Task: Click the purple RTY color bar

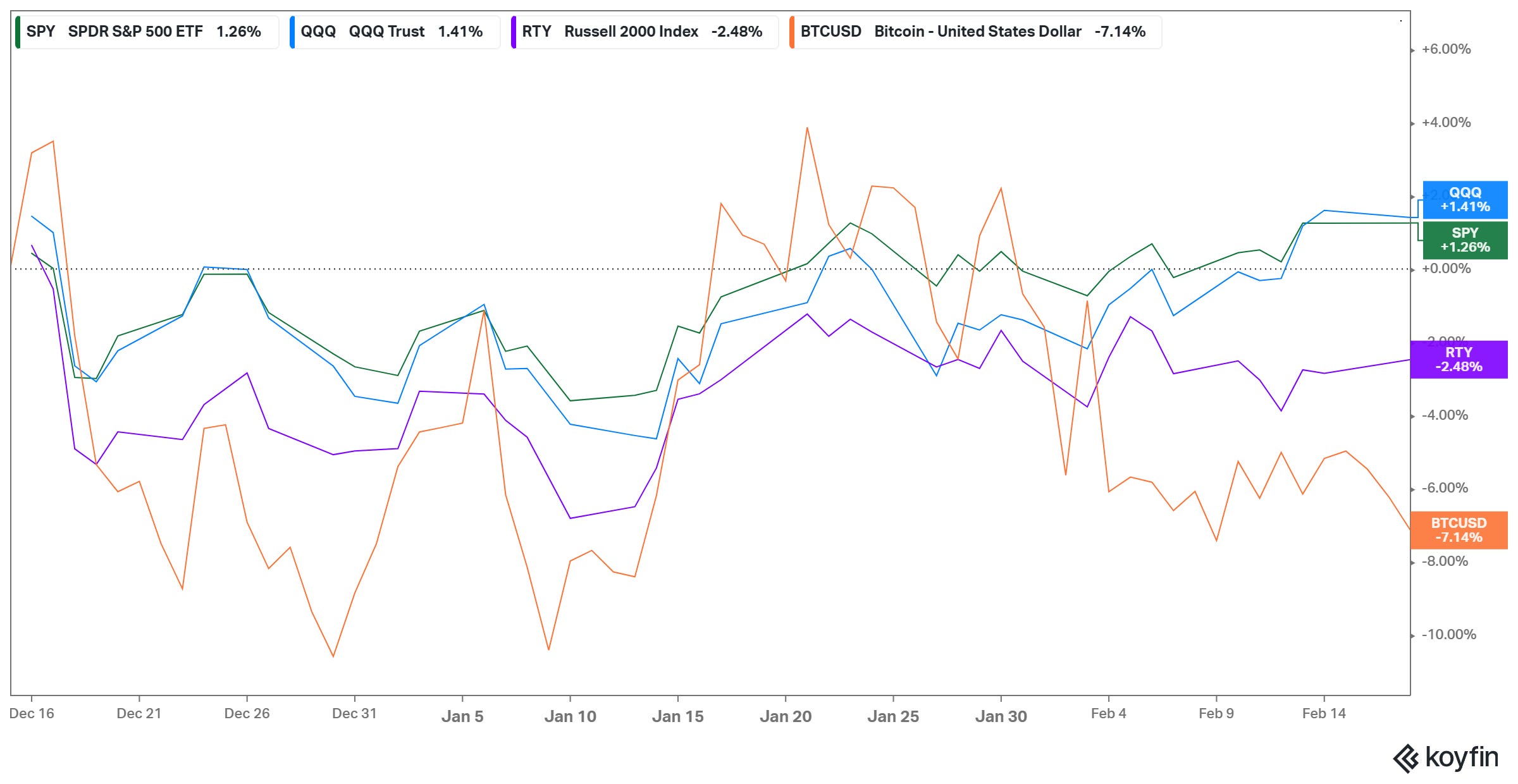Action: point(514,32)
